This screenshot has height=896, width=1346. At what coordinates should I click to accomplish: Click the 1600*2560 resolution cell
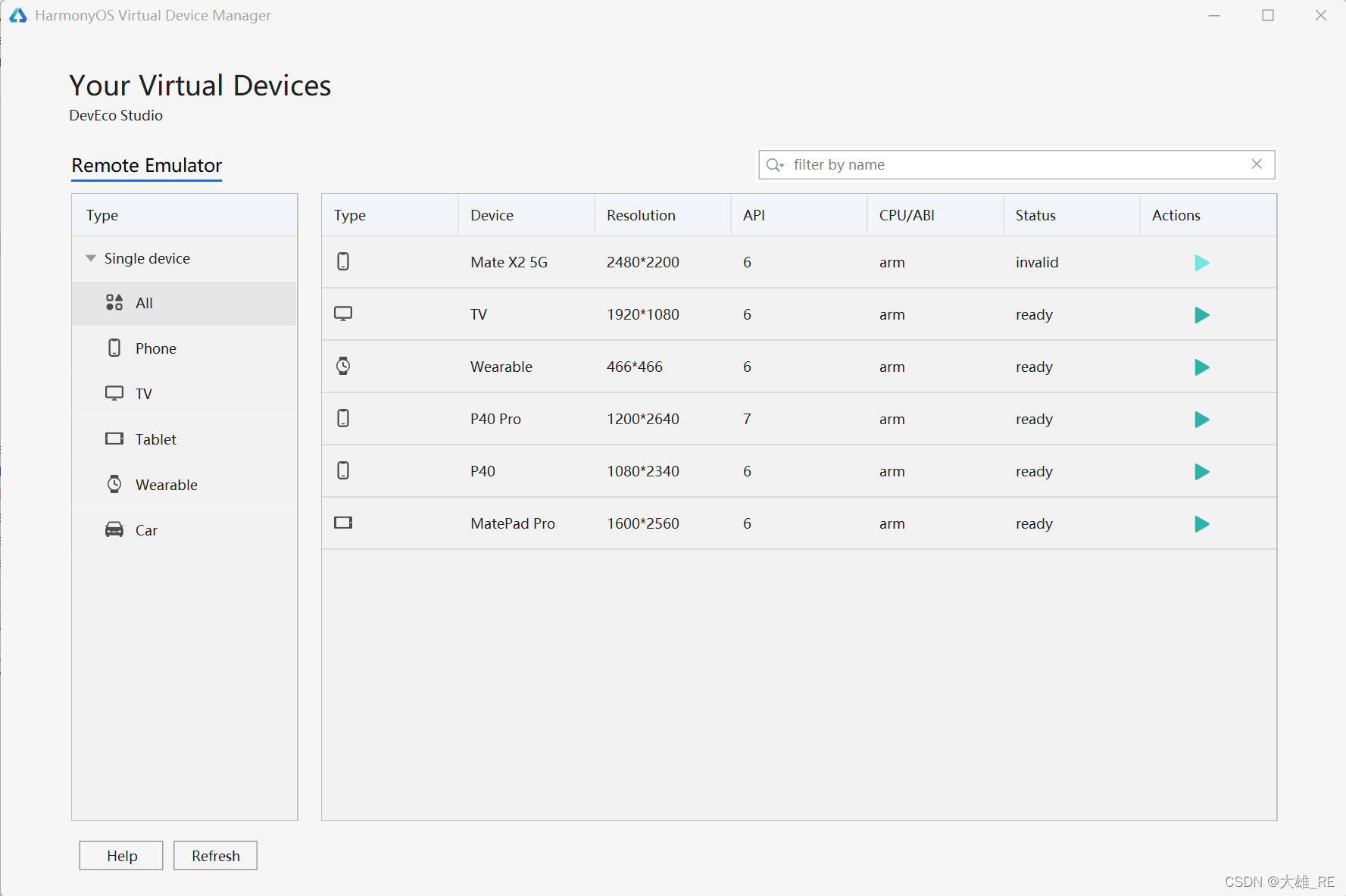pos(643,523)
